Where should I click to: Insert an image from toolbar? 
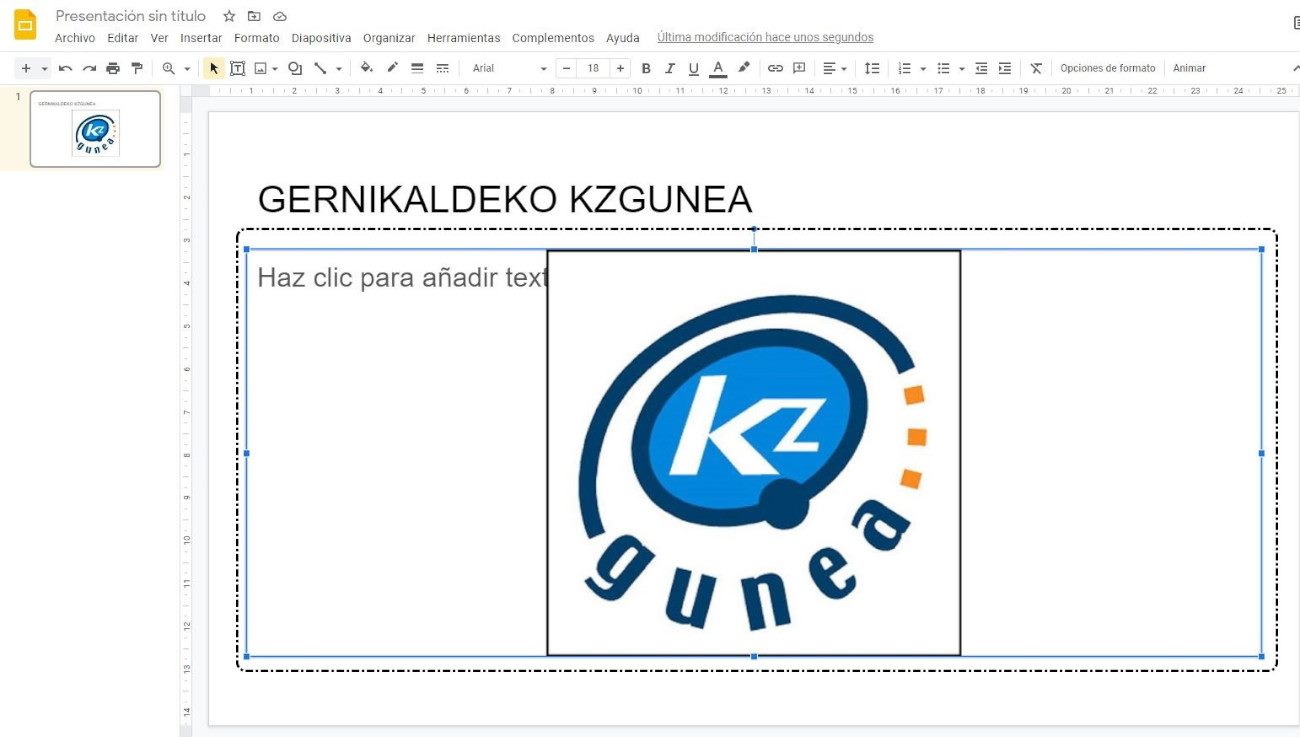261,68
